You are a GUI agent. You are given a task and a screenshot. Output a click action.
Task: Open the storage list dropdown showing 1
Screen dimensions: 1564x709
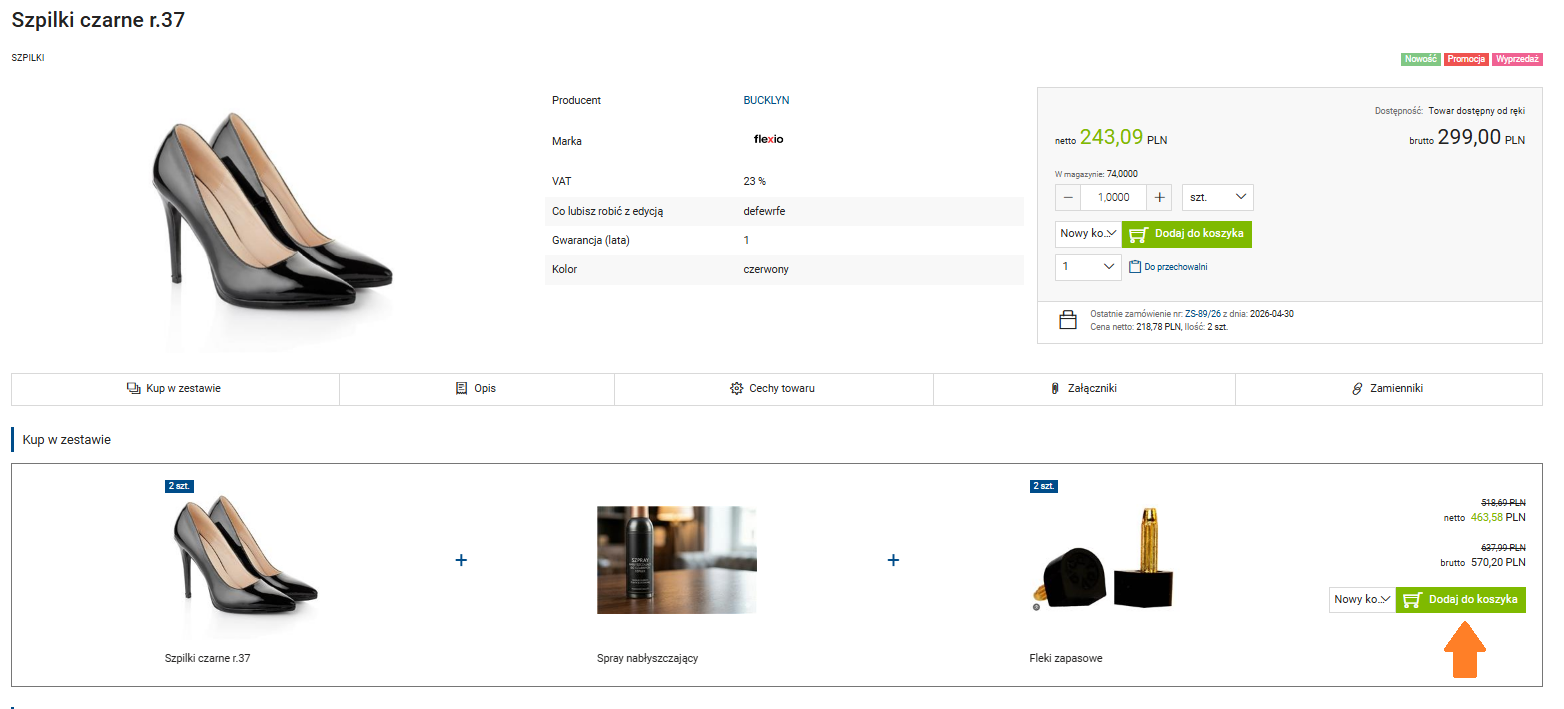point(1088,267)
